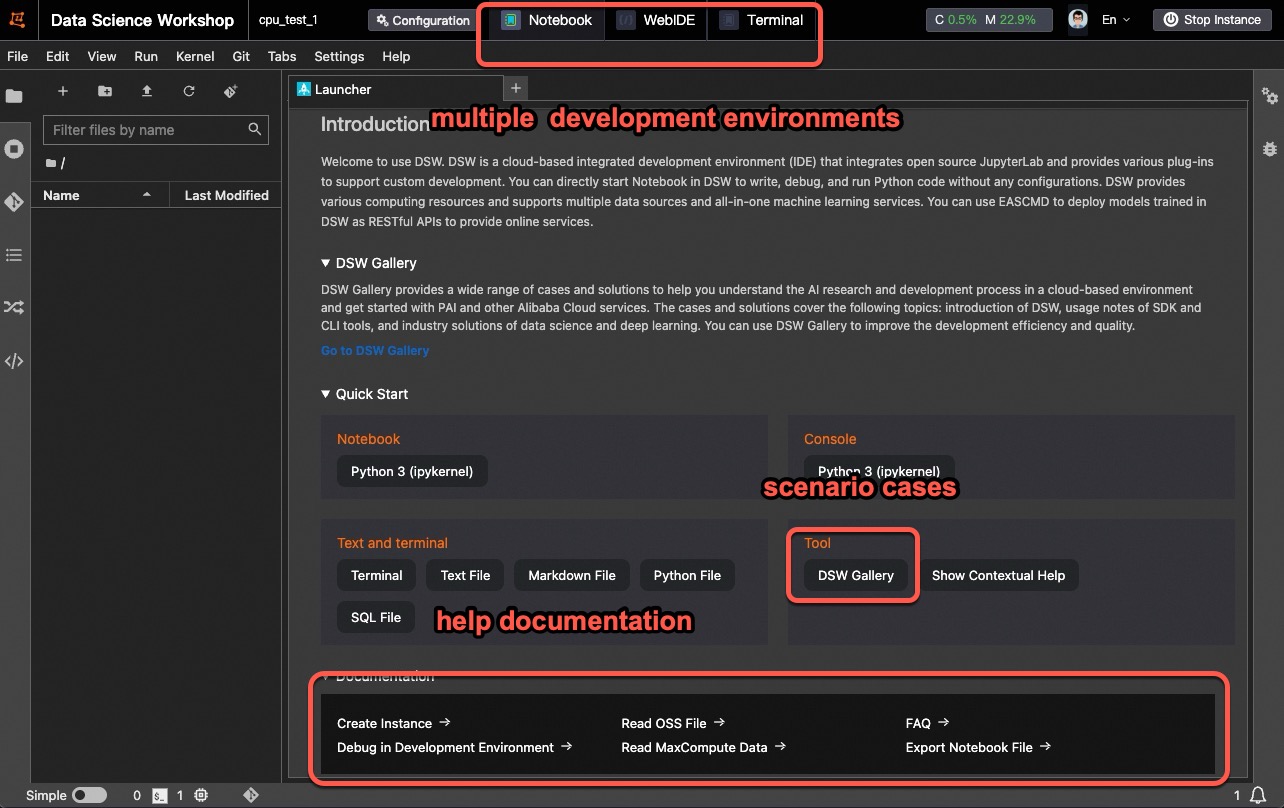The height and width of the screenshot is (808, 1284).
Task: Upload files using the upload icon
Action: (x=147, y=91)
